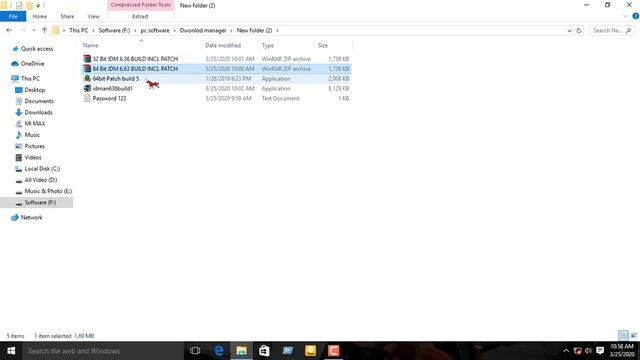Open MI MAX device in sidebar
This screenshot has height=360, width=640.
pyautogui.click(x=35, y=123)
